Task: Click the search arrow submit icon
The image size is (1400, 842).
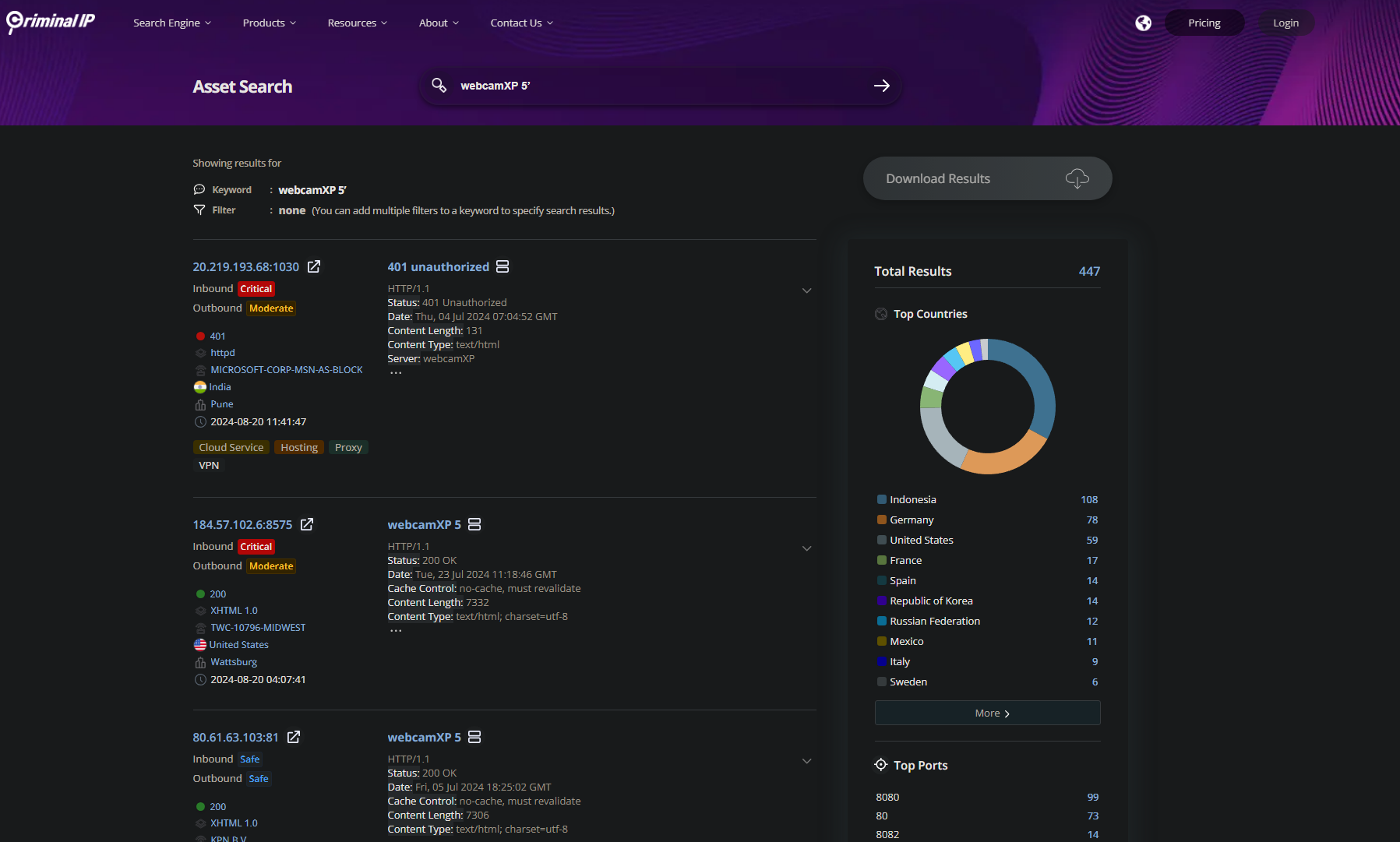Action: [x=881, y=86]
